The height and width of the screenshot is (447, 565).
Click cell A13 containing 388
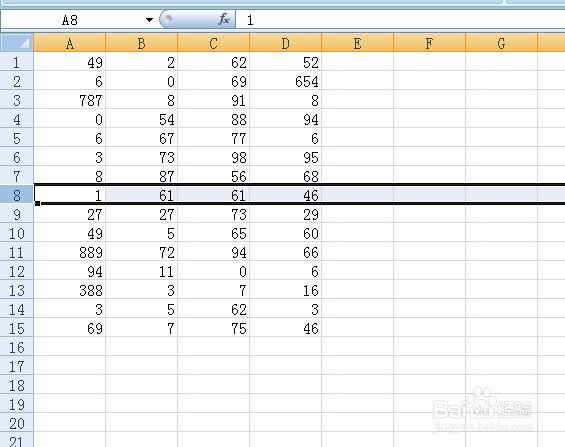tap(70, 290)
